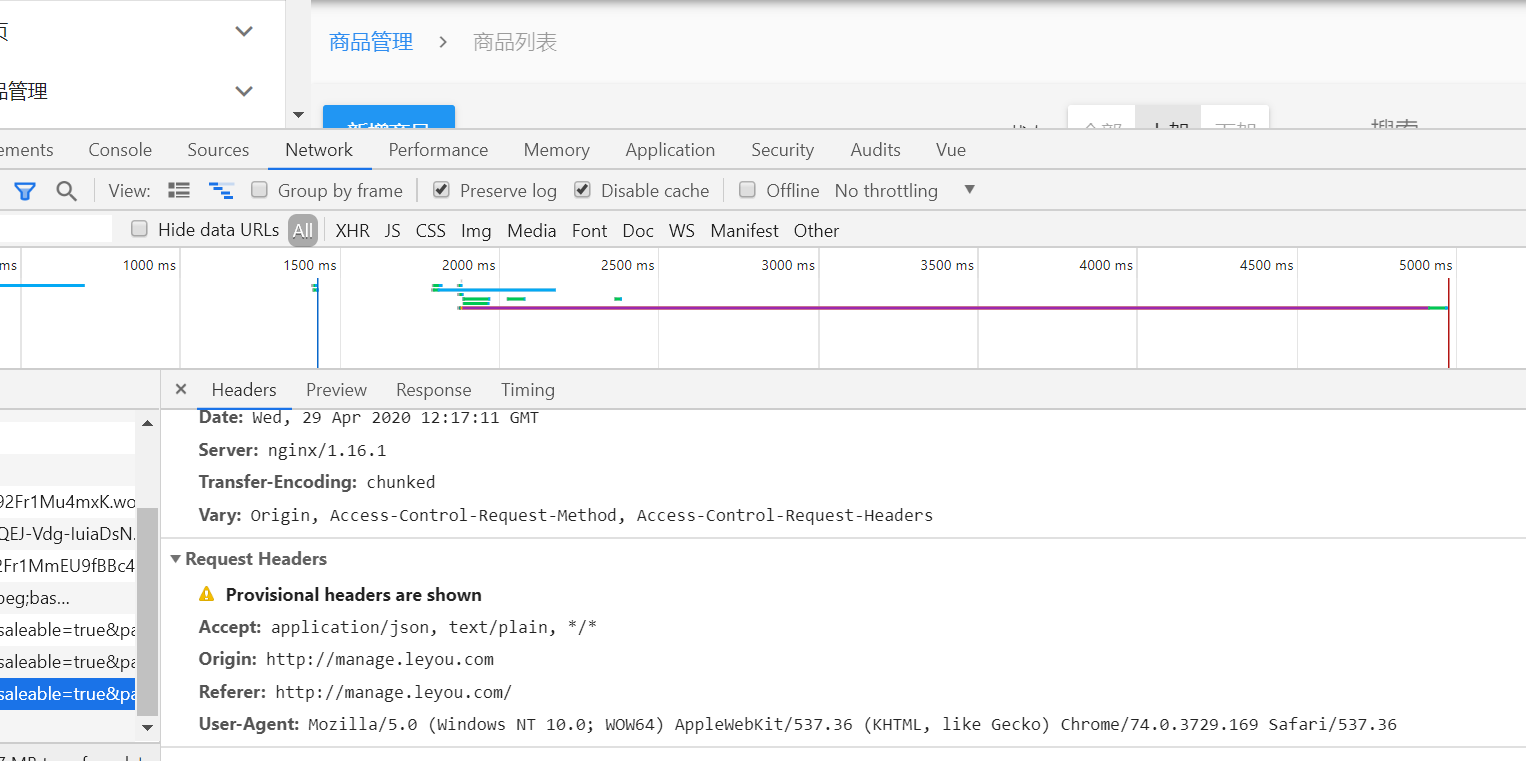This screenshot has height=761, width=1526.
Task: Expand the first sidebar menu chevron
Action: tap(244, 31)
